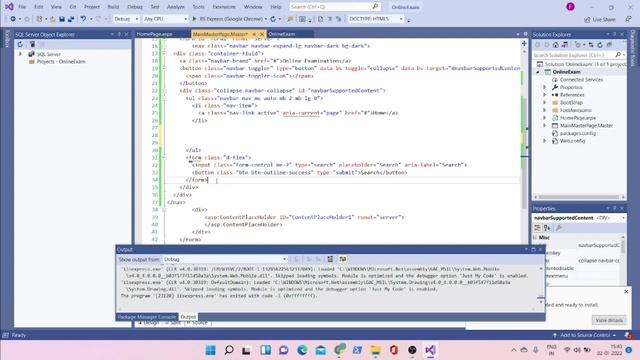Open the Extensions menu

point(224,7)
